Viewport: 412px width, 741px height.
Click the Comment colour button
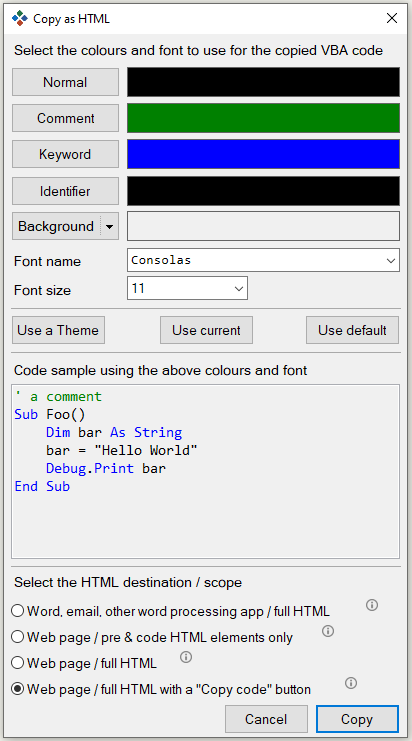(x=65, y=118)
